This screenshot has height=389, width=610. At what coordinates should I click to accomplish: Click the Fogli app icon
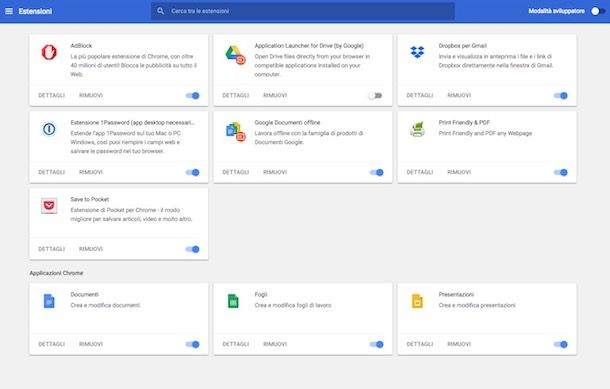coord(233,301)
